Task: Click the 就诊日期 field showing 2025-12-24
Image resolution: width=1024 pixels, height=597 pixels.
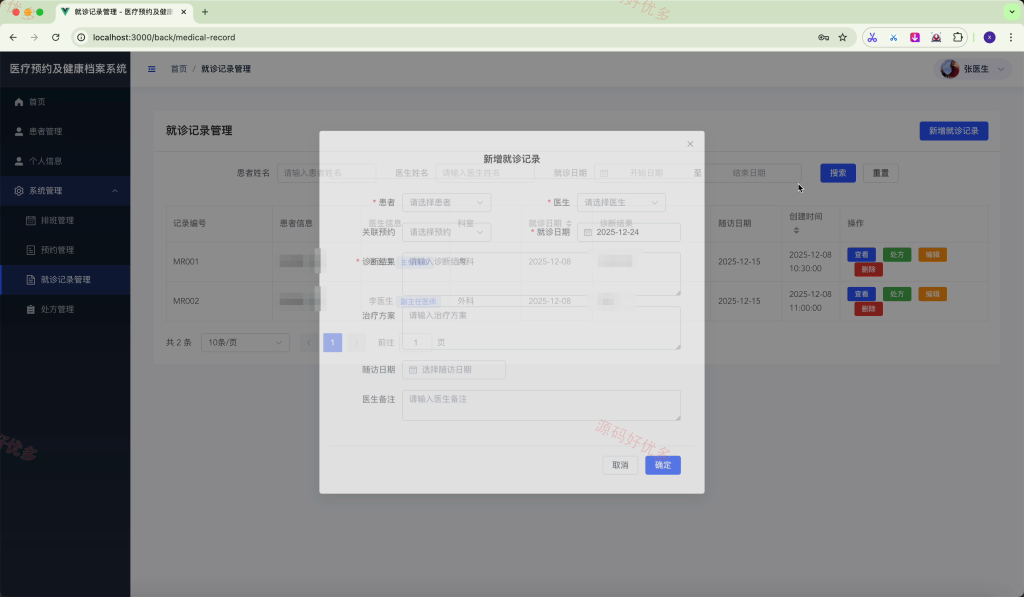Action: click(x=628, y=232)
